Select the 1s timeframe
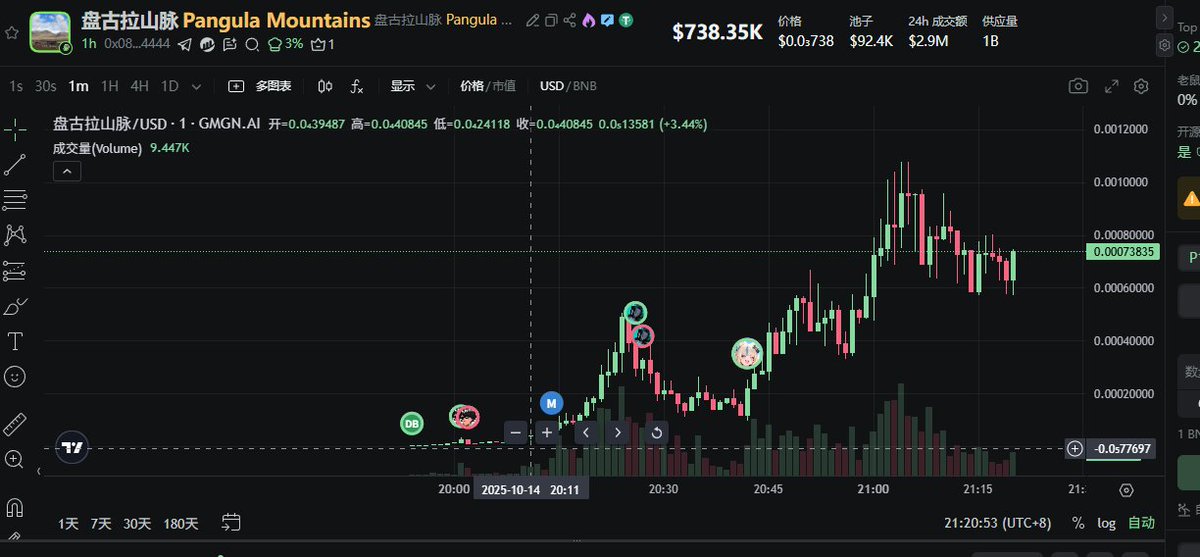Image resolution: width=1200 pixels, height=557 pixels. (x=16, y=86)
